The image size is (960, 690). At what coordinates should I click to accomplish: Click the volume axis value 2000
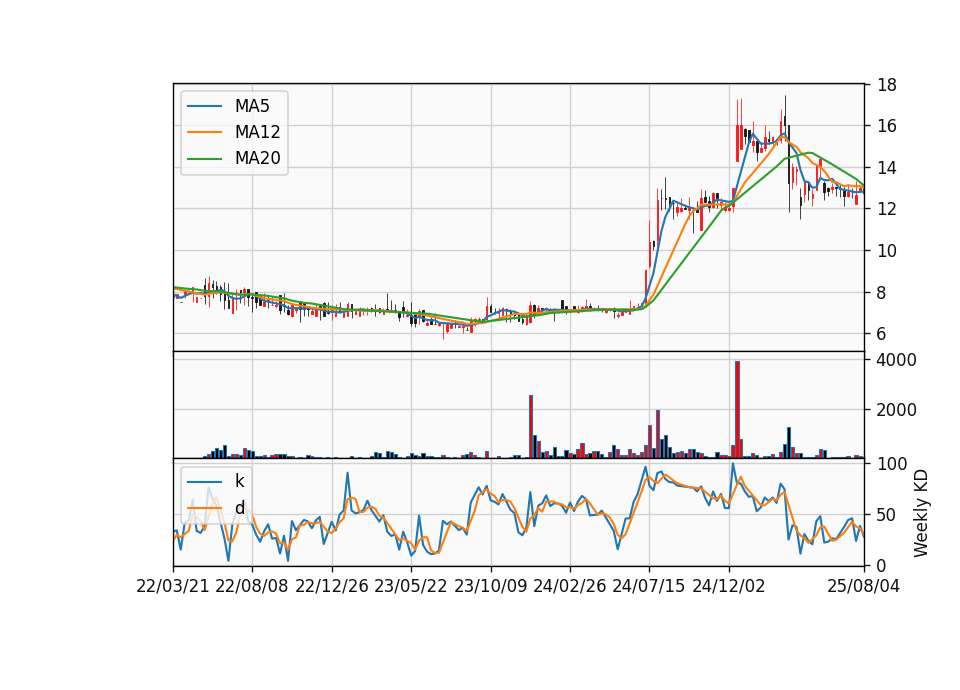896,410
